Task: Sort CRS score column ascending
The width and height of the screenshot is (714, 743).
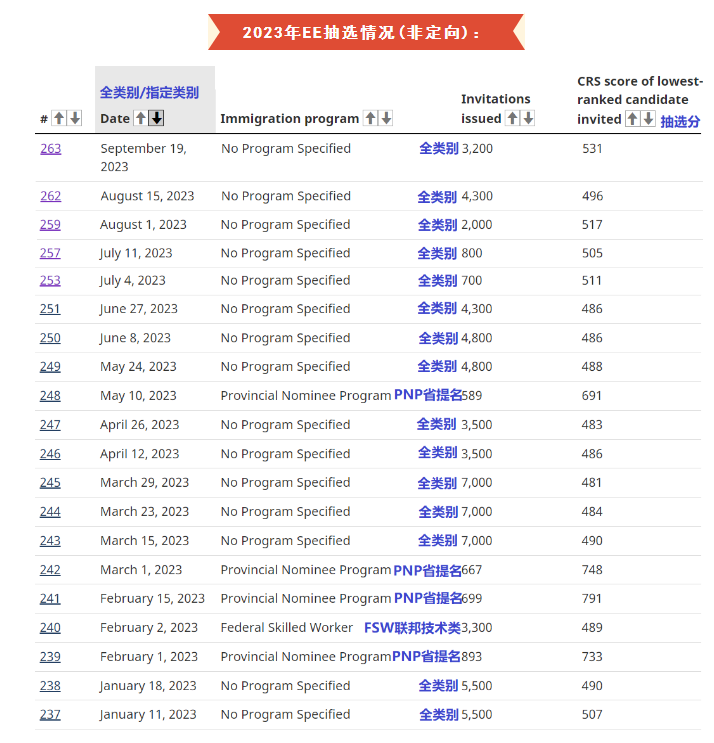Action: [633, 118]
